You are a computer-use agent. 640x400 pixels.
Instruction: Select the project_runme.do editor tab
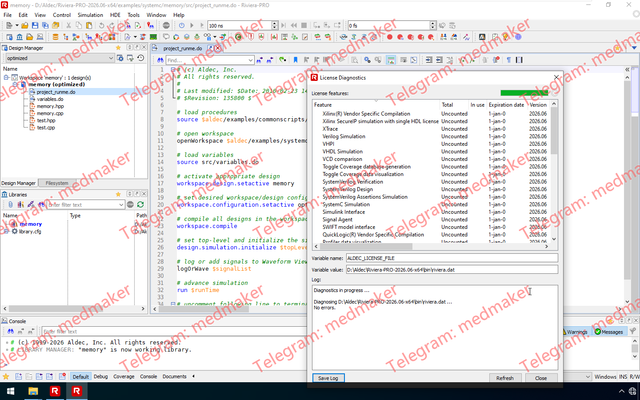[182, 48]
